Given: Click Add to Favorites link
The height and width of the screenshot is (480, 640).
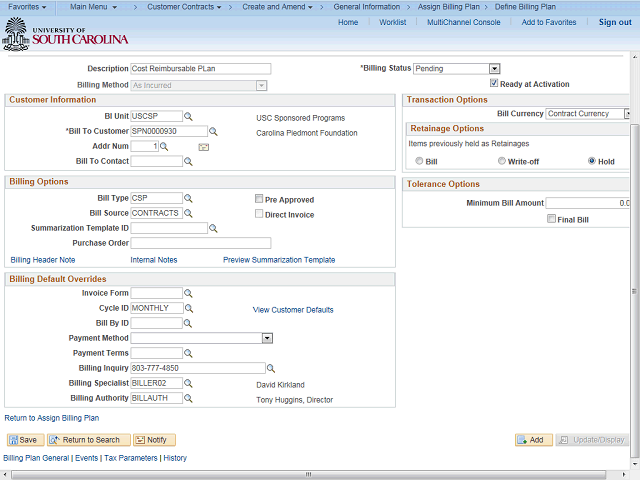Looking at the screenshot, I should pyautogui.click(x=549, y=22).
